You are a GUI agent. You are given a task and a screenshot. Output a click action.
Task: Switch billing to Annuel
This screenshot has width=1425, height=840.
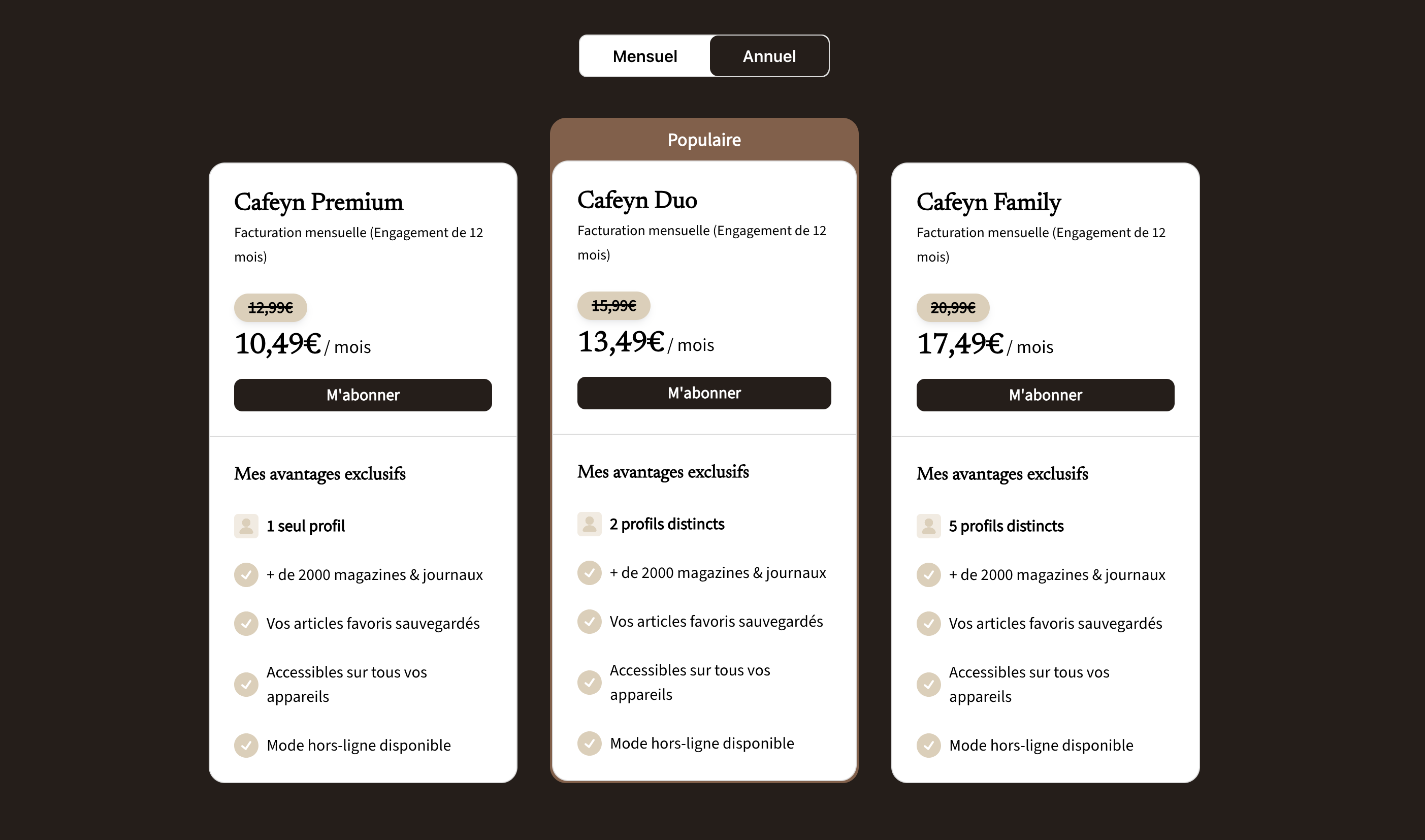pyautogui.click(x=769, y=56)
